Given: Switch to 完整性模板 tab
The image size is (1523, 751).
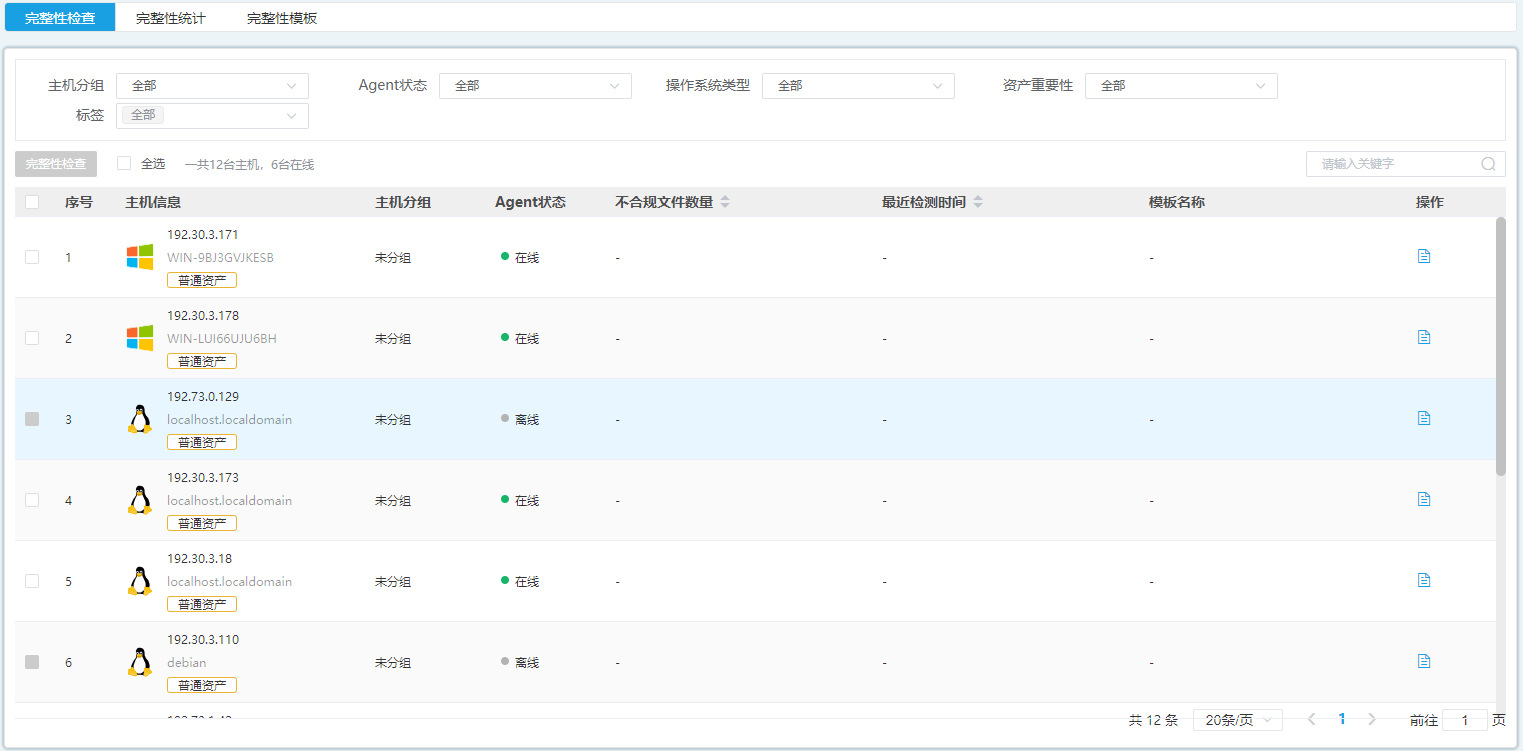Looking at the screenshot, I should point(282,18).
